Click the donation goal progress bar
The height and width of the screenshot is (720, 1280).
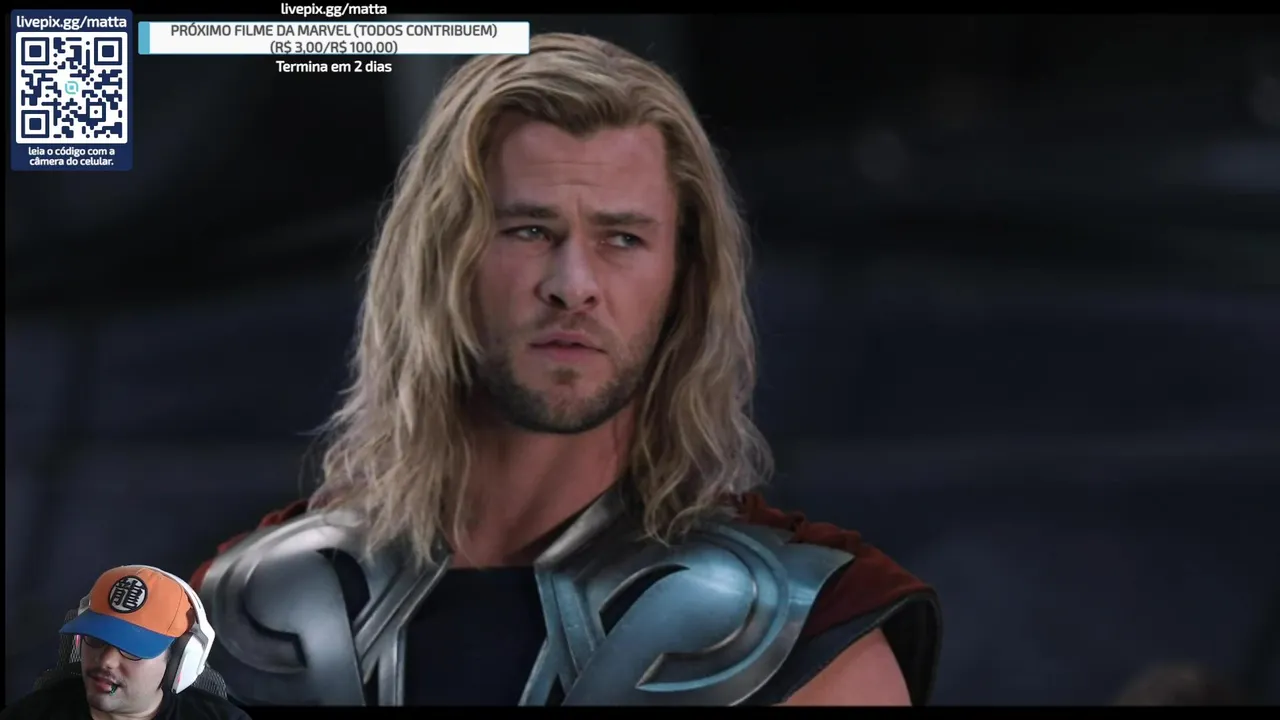coord(334,38)
